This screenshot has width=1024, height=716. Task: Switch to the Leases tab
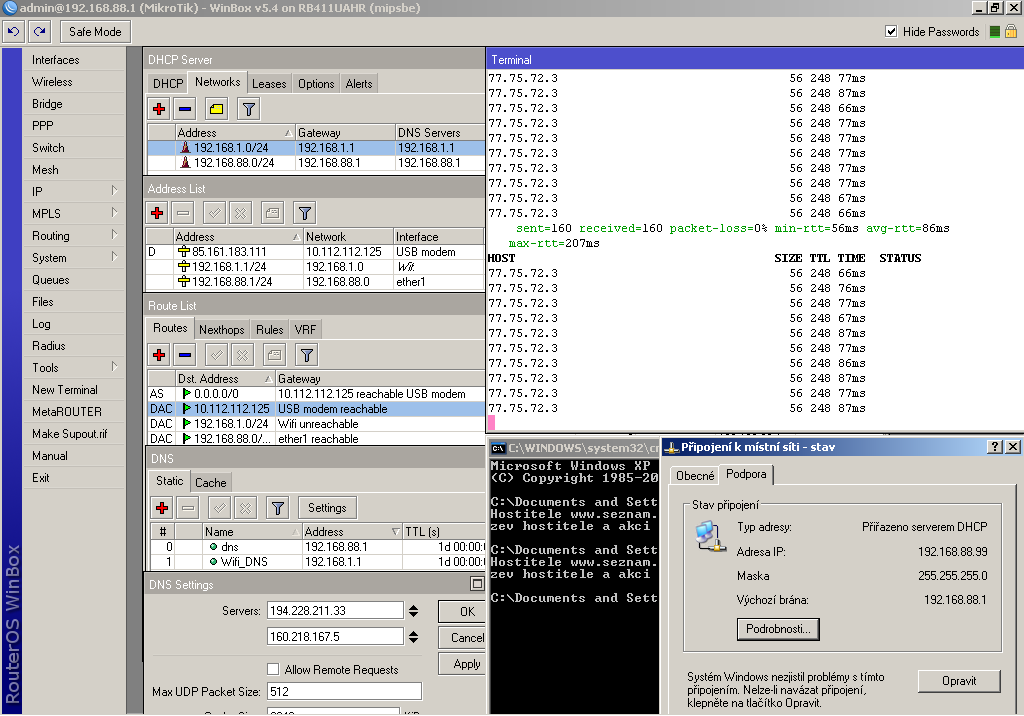pos(269,84)
